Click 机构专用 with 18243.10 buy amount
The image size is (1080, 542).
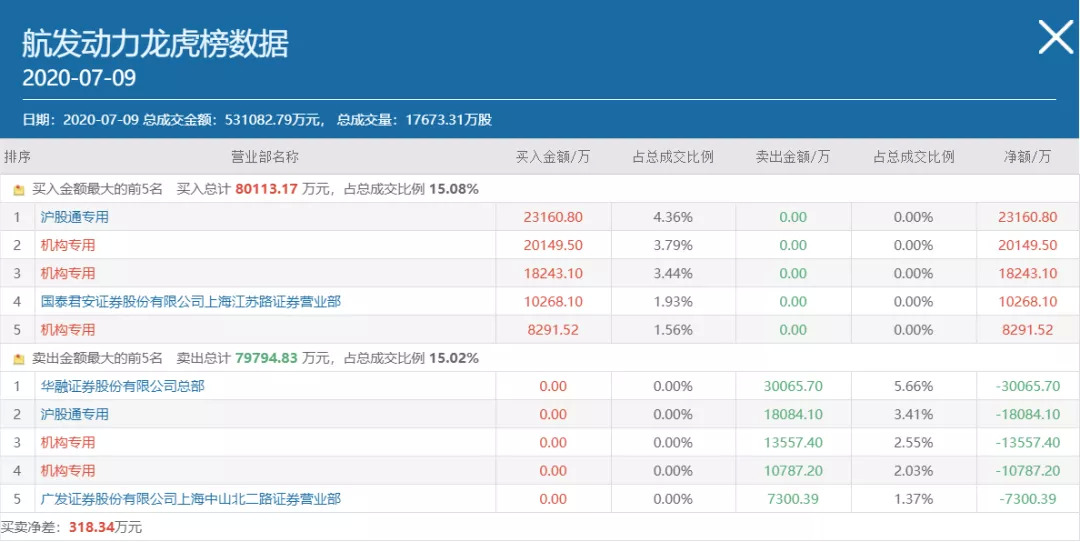[68, 273]
